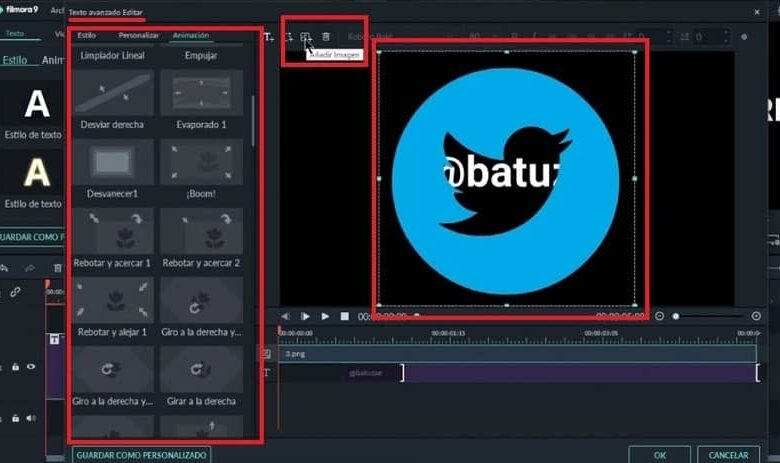The height and width of the screenshot is (463, 780).
Task: Select the glowing A text style
Action: click(37, 173)
